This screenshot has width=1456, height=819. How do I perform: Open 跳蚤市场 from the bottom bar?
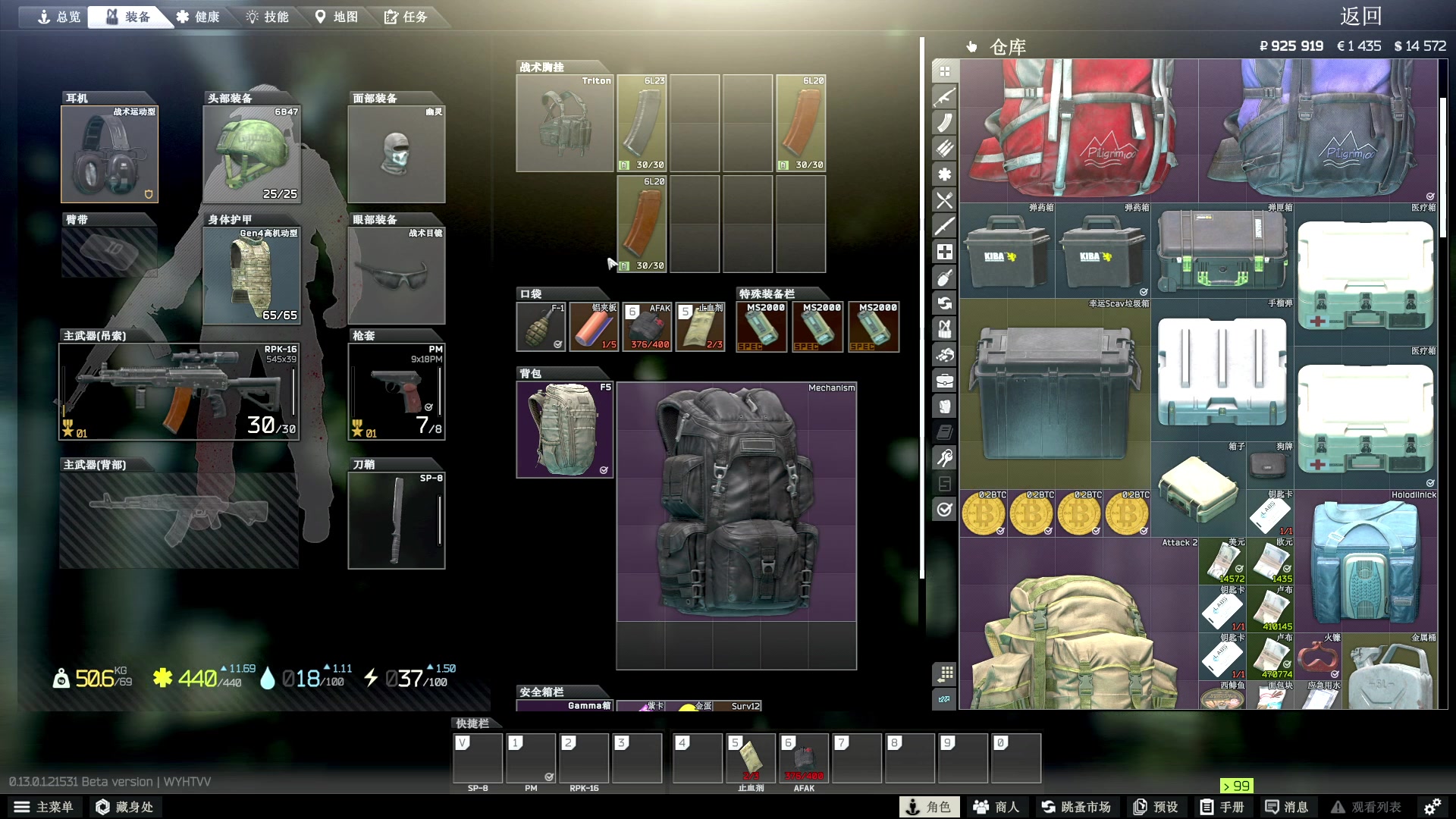pyautogui.click(x=1075, y=807)
